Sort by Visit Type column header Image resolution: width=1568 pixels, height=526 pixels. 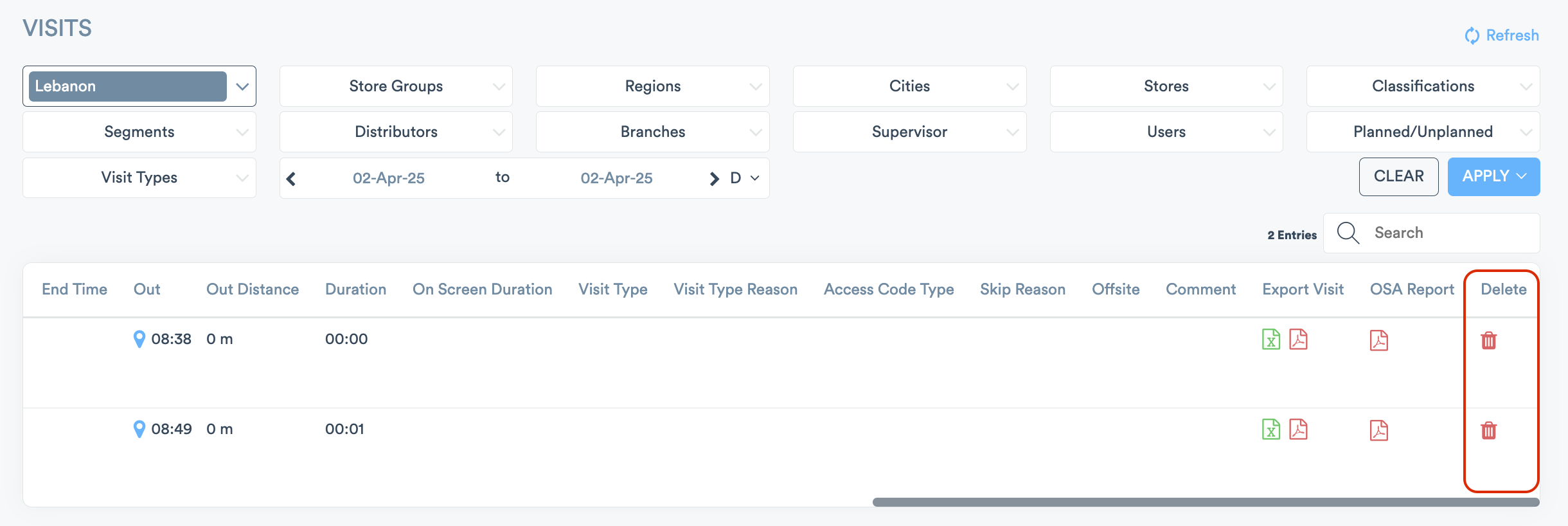(x=612, y=289)
